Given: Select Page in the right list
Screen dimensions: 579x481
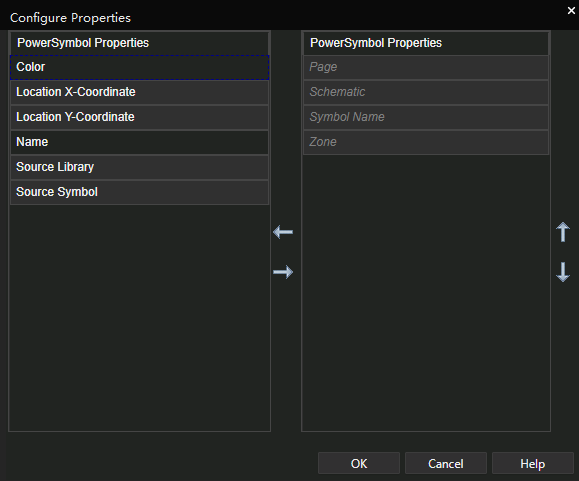Looking at the screenshot, I should pyautogui.click(x=426, y=67).
